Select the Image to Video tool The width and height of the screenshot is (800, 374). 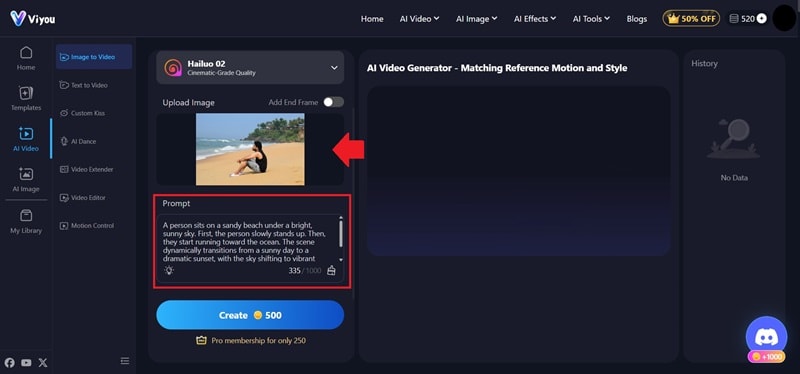pos(94,57)
